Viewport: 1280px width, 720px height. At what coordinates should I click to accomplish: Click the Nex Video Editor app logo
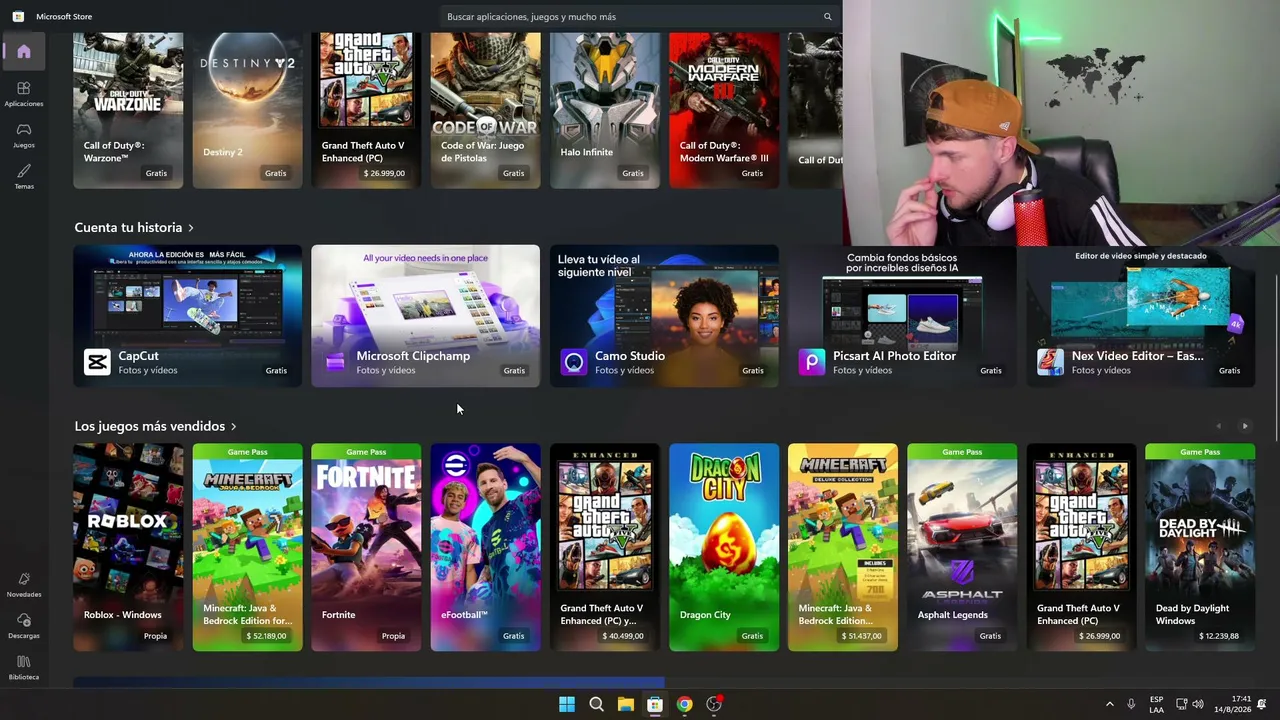1050,362
